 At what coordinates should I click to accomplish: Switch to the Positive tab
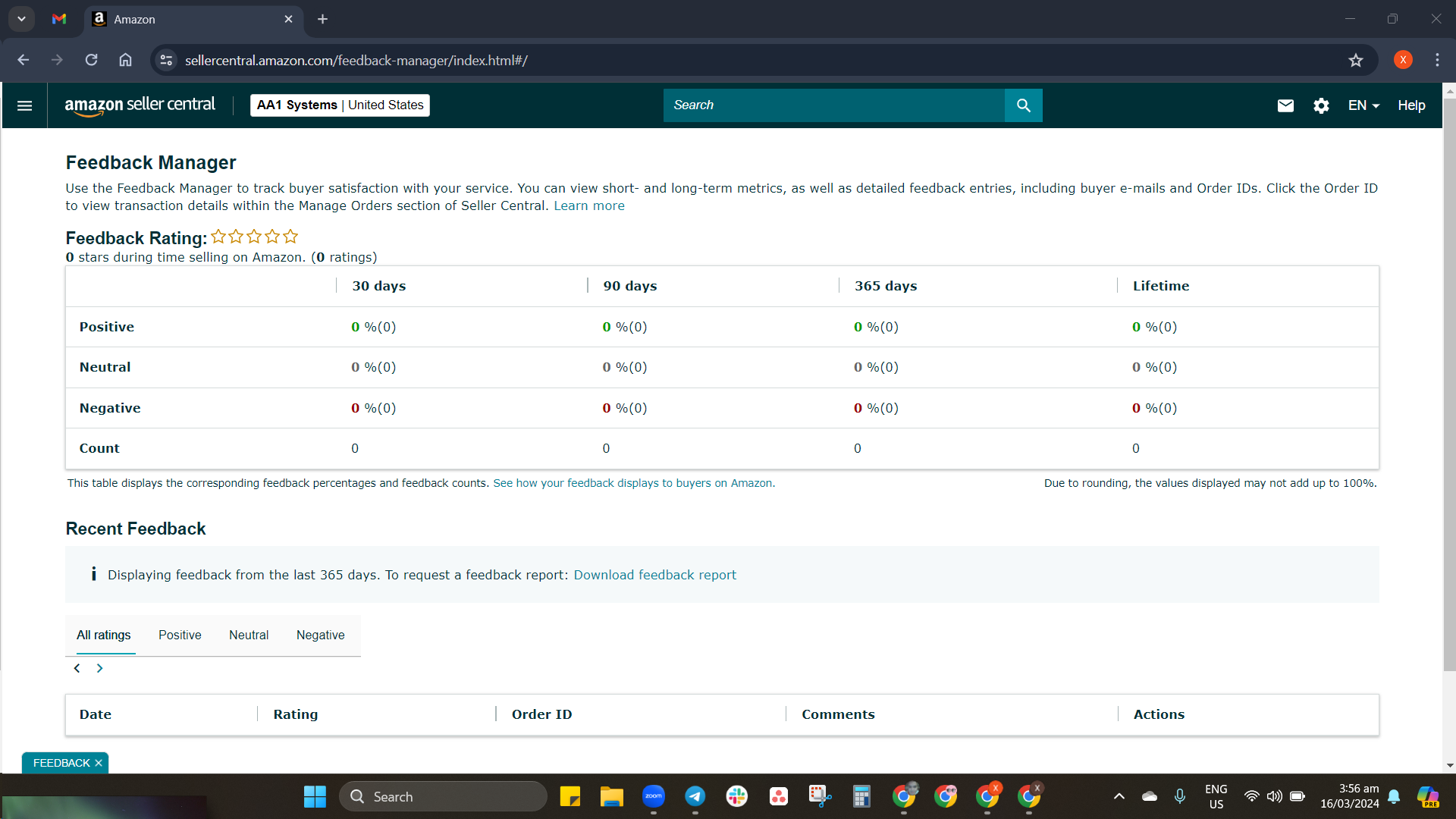click(x=180, y=635)
